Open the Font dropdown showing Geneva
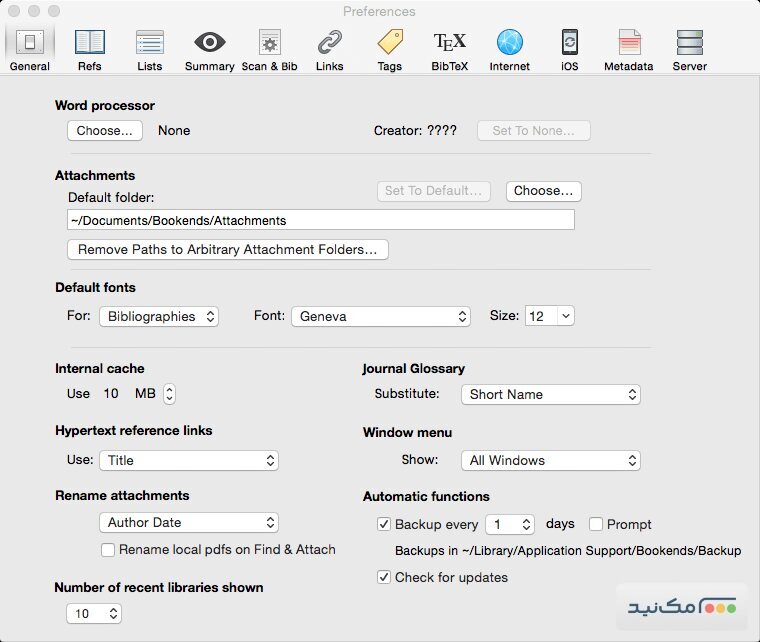This screenshot has width=760, height=642. (380, 316)
